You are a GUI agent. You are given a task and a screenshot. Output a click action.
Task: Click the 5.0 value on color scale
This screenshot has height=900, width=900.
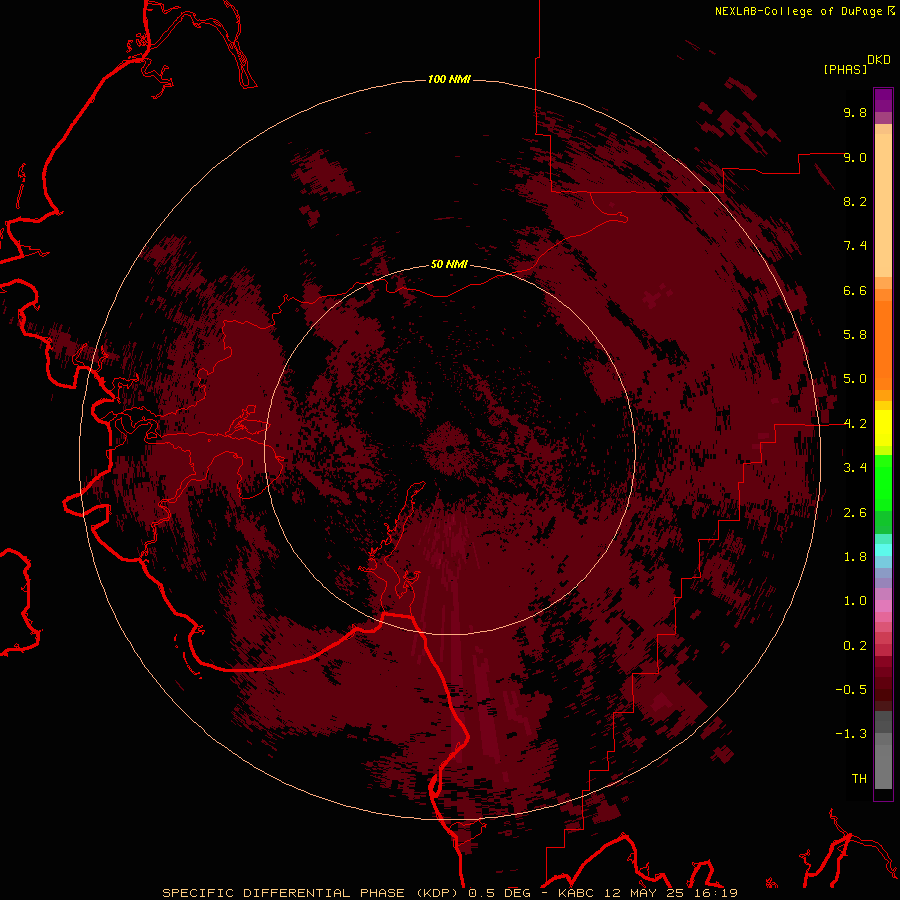[x=855, y=379]
